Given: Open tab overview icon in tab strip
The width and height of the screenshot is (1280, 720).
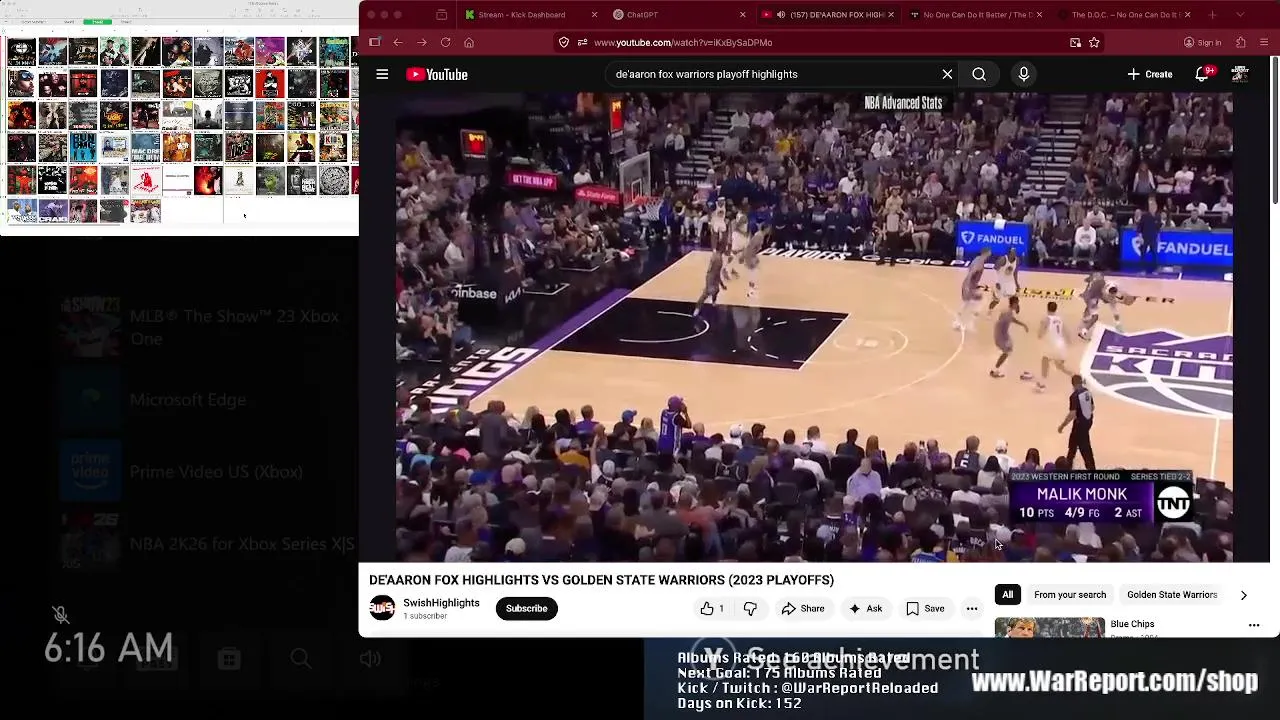Looking at the screenshot, I should [441, 15].
